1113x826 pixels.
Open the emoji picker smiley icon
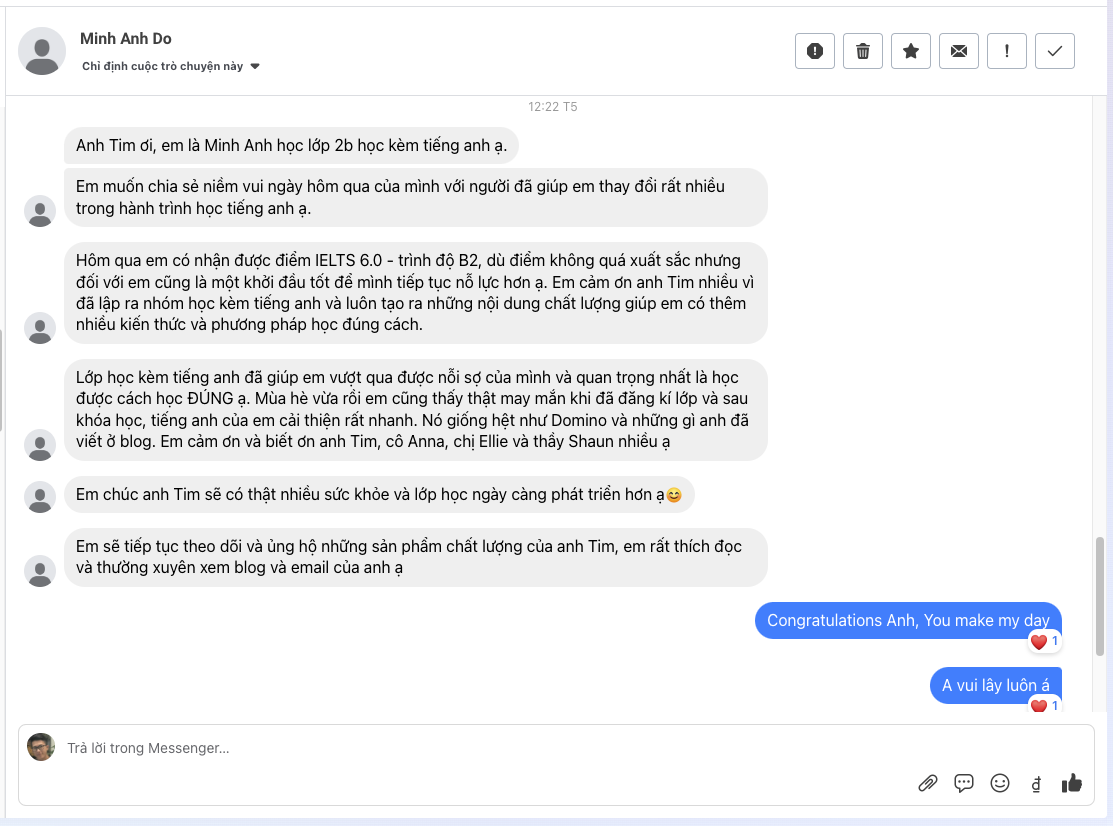1000,783
